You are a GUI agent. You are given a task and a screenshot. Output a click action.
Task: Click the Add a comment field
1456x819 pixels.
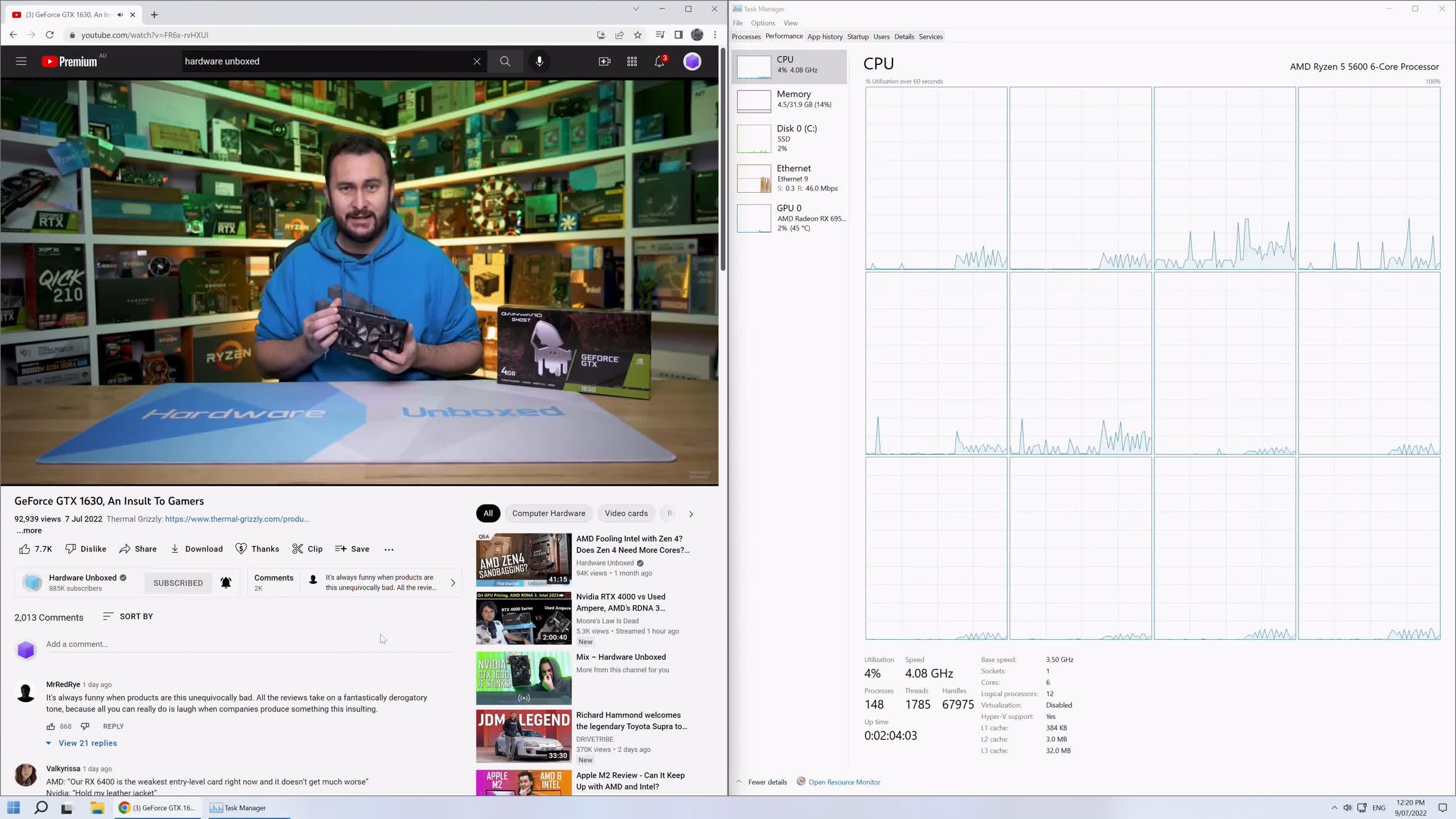pos(250,644)
